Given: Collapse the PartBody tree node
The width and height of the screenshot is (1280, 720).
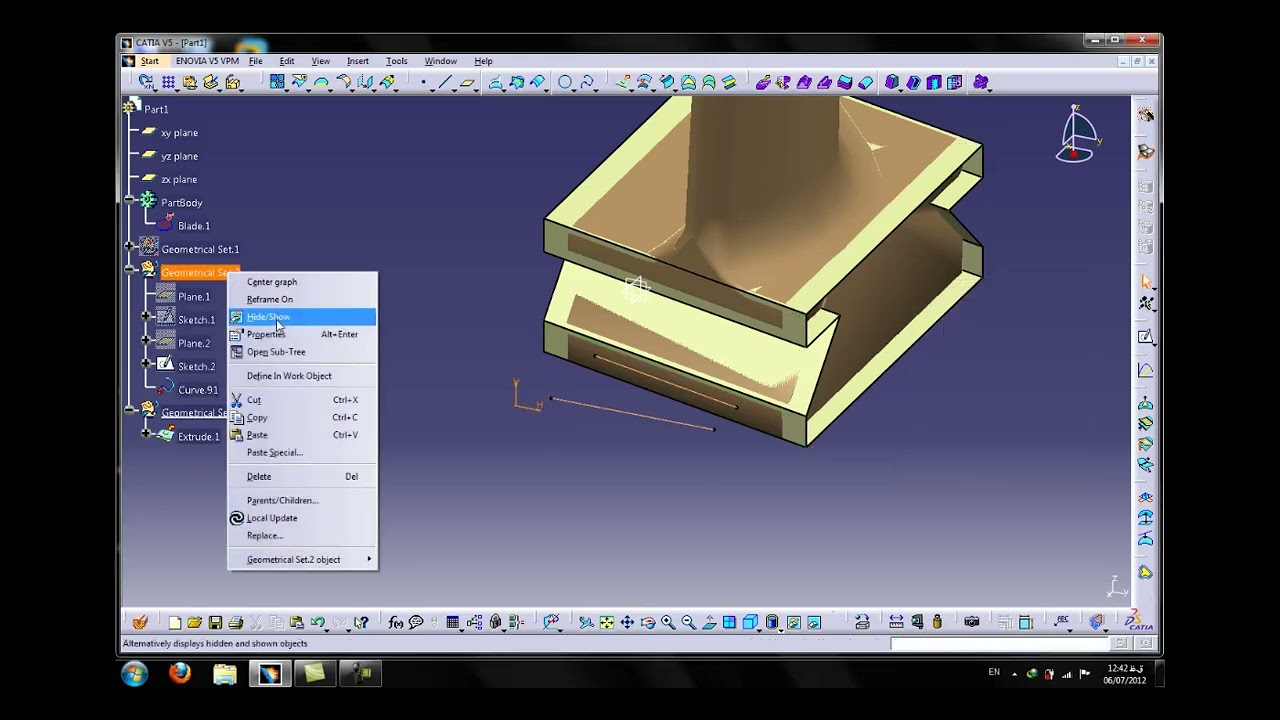Looking at the screenshot, I should pos(129,201).
